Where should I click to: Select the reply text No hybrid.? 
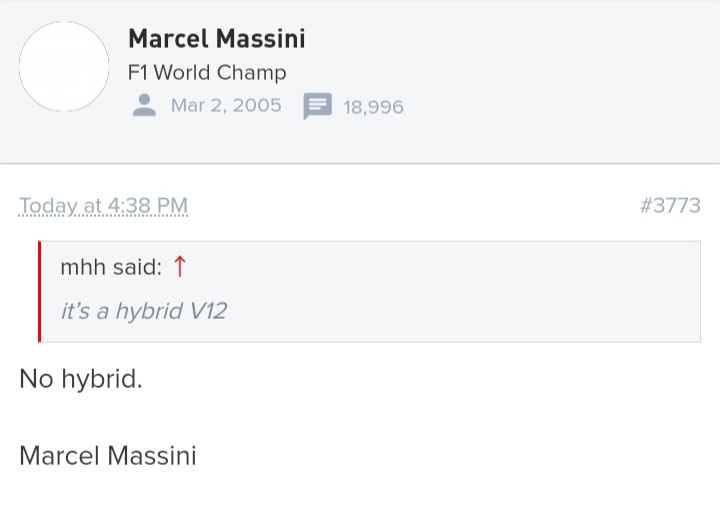pos(81,379)
